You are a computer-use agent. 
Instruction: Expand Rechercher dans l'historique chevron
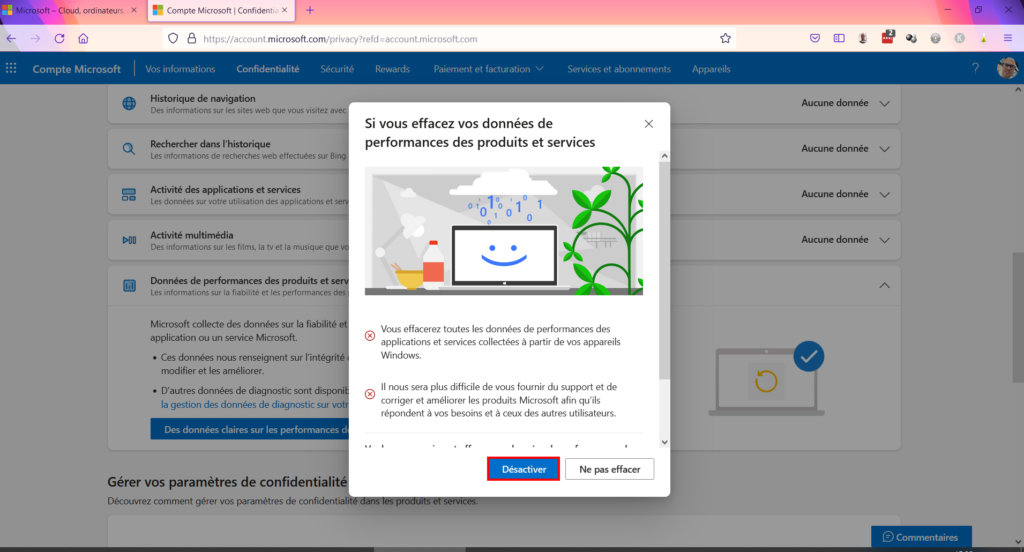(884, 149)
